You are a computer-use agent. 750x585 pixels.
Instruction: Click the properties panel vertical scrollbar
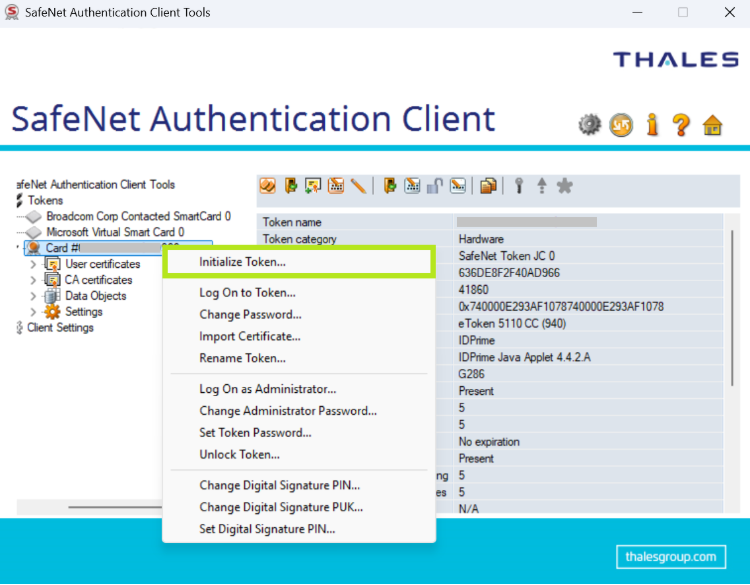pos(732,308)
